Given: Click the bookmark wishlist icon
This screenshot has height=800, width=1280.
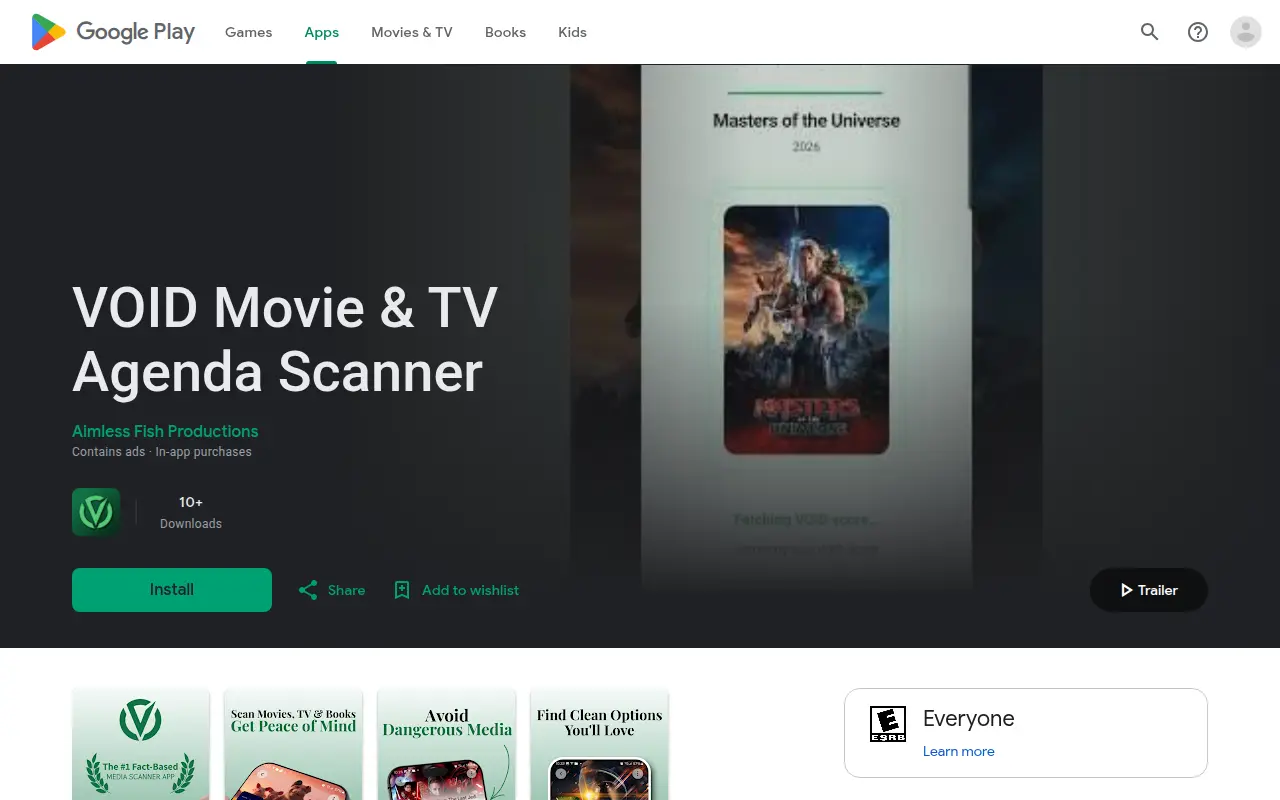Looking at the screenshot, I should coord(402,590).
